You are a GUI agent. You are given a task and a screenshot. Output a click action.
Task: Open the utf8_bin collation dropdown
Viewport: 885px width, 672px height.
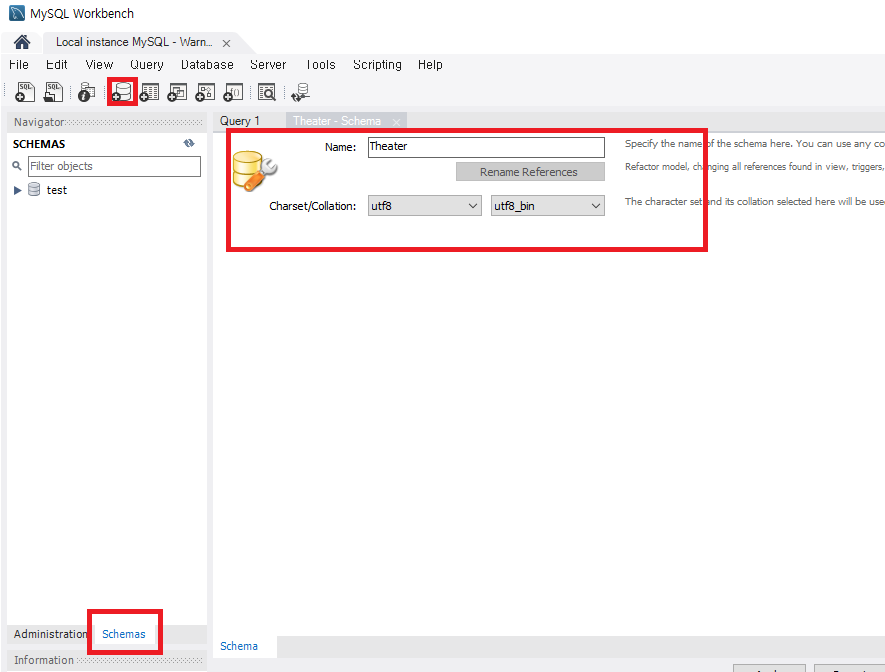tap(547, 206)
